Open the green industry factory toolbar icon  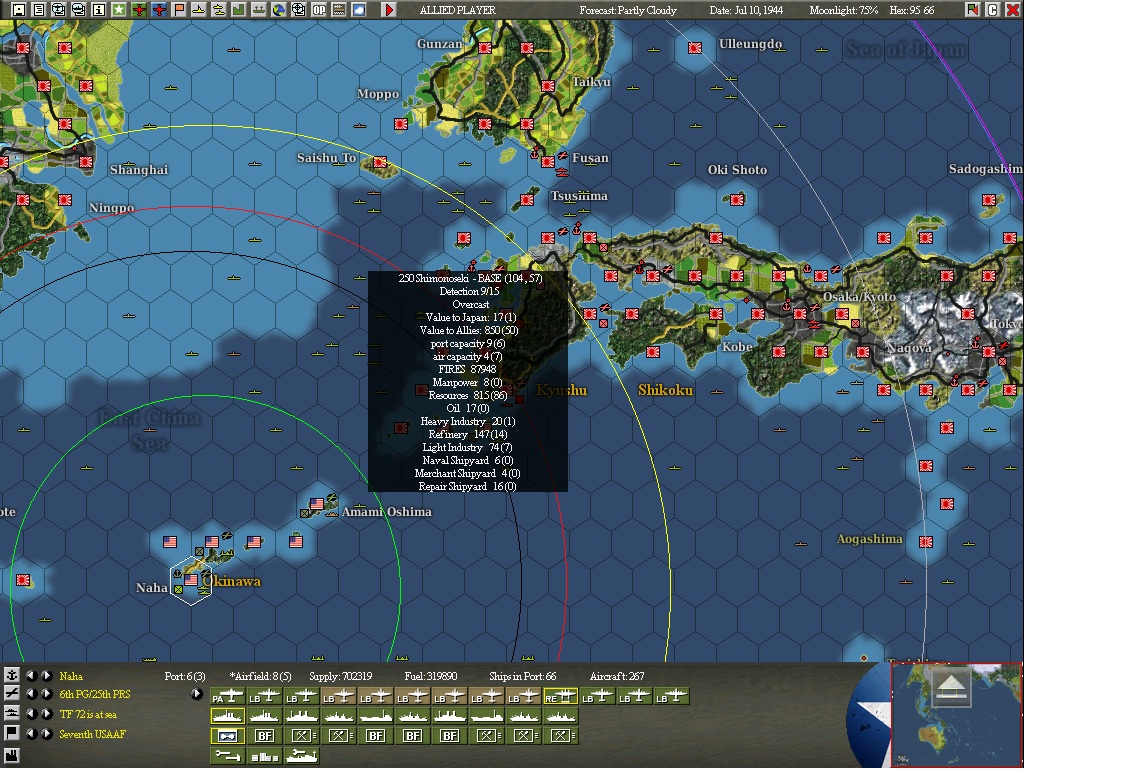(239, 10)
